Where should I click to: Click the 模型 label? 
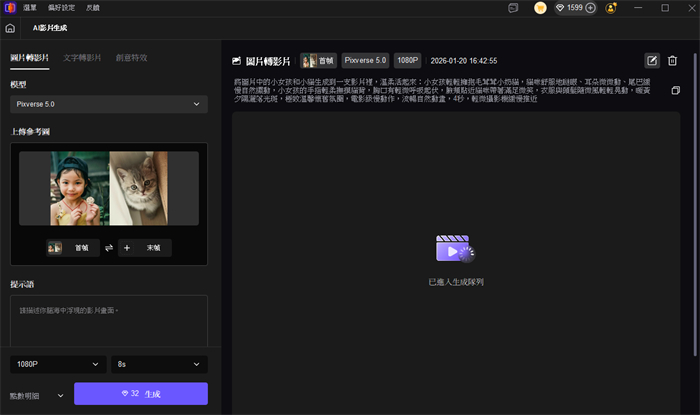point(18,84)
